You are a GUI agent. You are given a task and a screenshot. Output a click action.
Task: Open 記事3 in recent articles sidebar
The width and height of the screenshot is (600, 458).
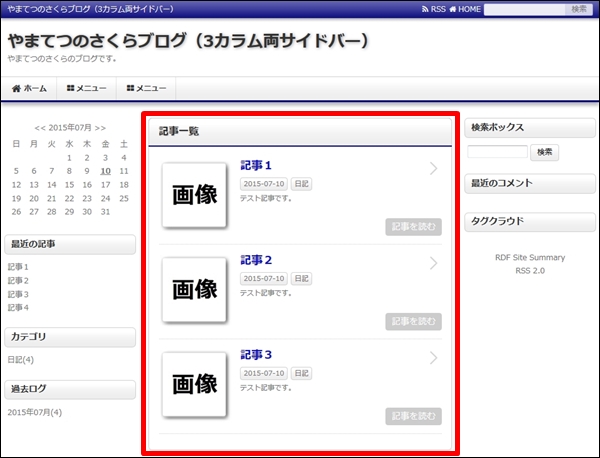(x=18, y=294)
